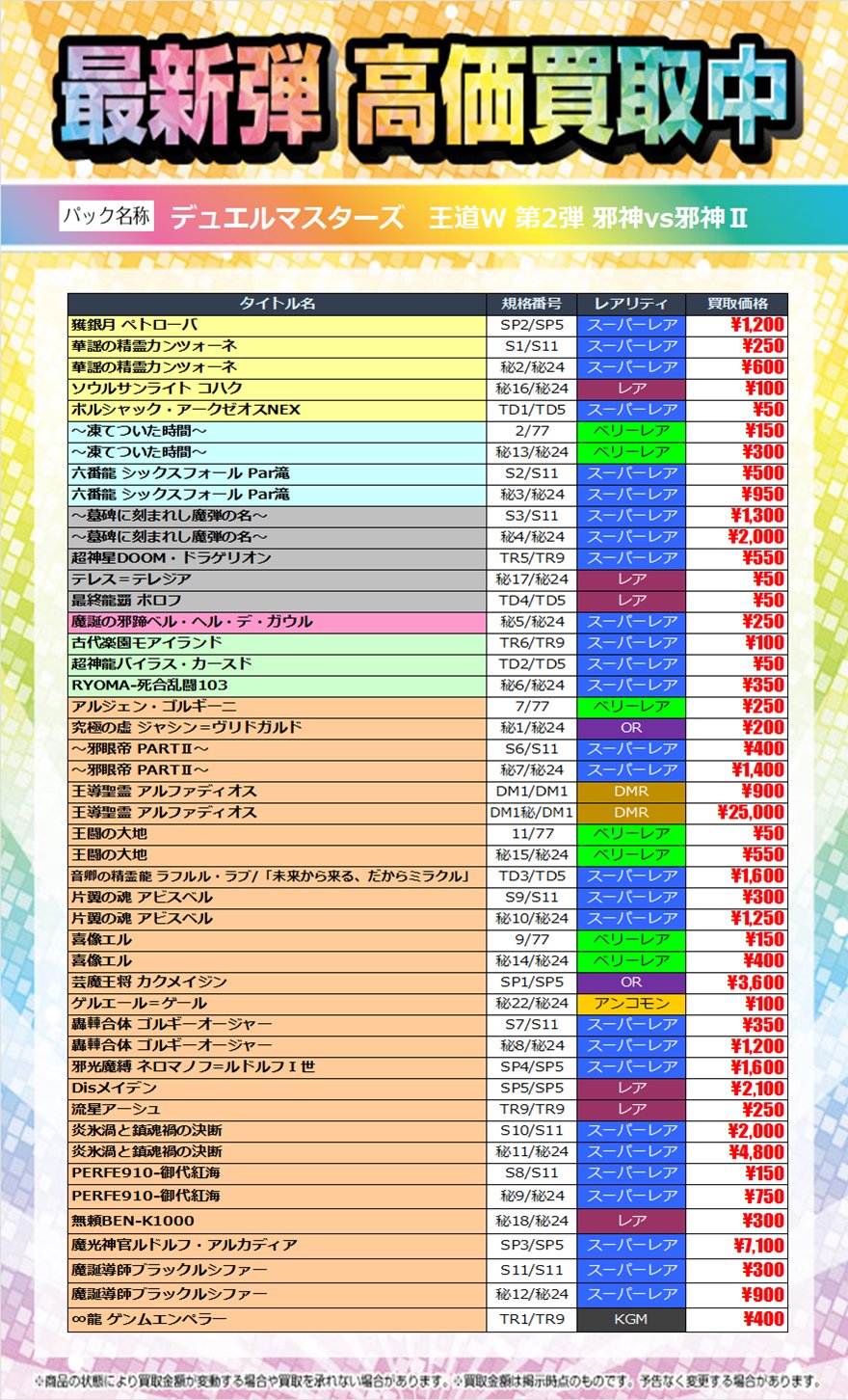Select card name RYOMA-死合乱闘103
The height and width of the screenshot is (1400, 848).
point(149,686)
